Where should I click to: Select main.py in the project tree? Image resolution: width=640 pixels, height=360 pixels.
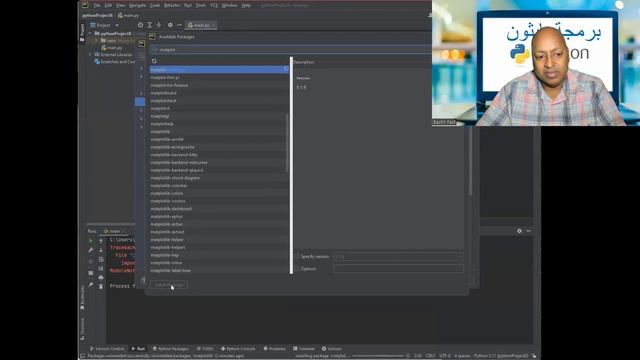tap(112, 48)
